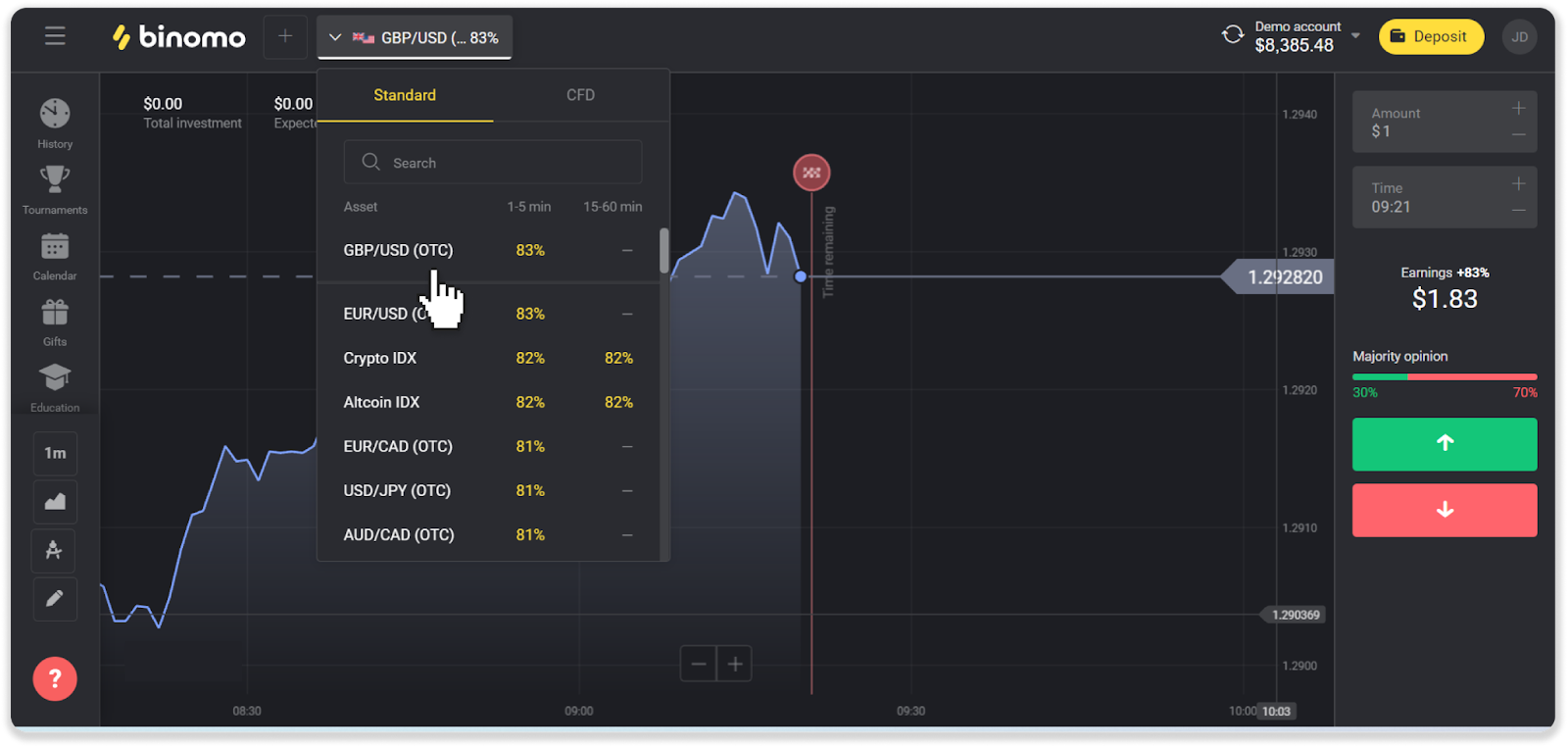
Task: Decrease the trade Time with minus
Action: pyautogui.click(x=1518, y=210)
